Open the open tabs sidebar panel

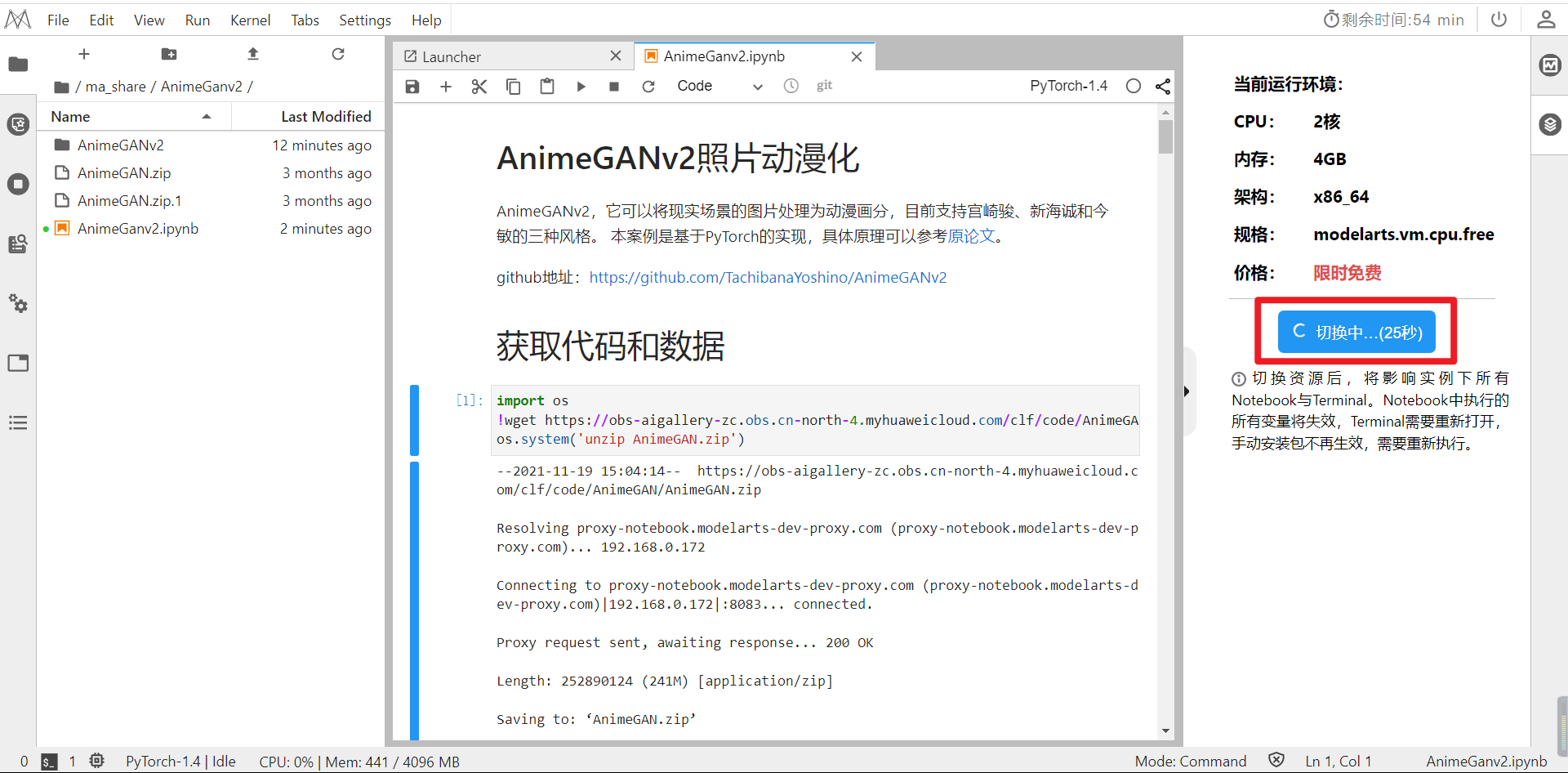point(18,363)
